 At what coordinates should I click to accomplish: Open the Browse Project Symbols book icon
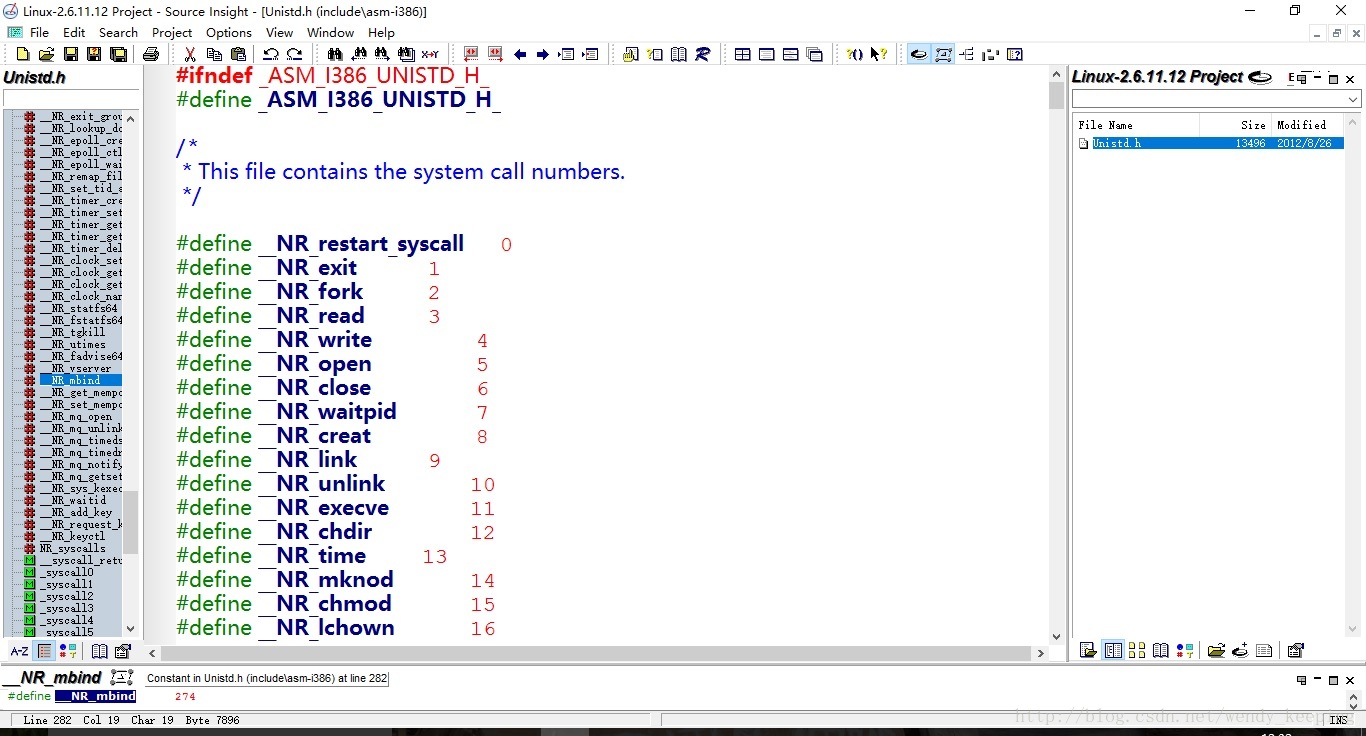tap(679, 54)
